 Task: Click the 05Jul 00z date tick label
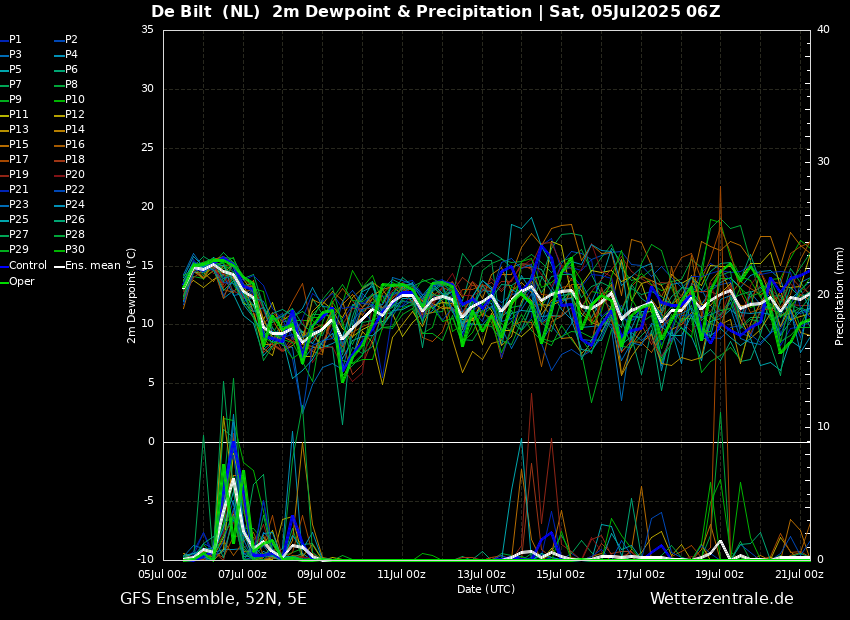click(x=163, y=574)
